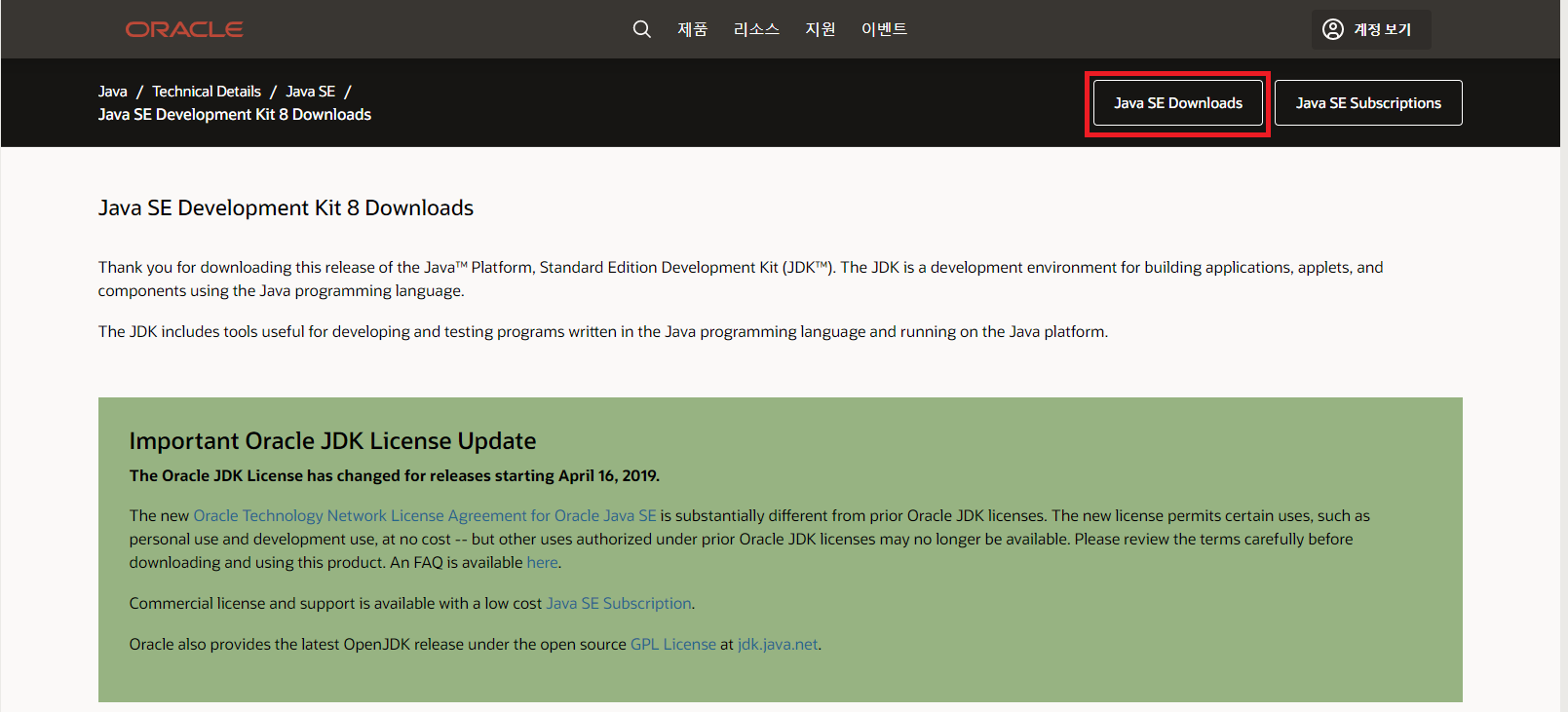Open the 제품 menu
1568x712 pixels.
click(692, 29)
